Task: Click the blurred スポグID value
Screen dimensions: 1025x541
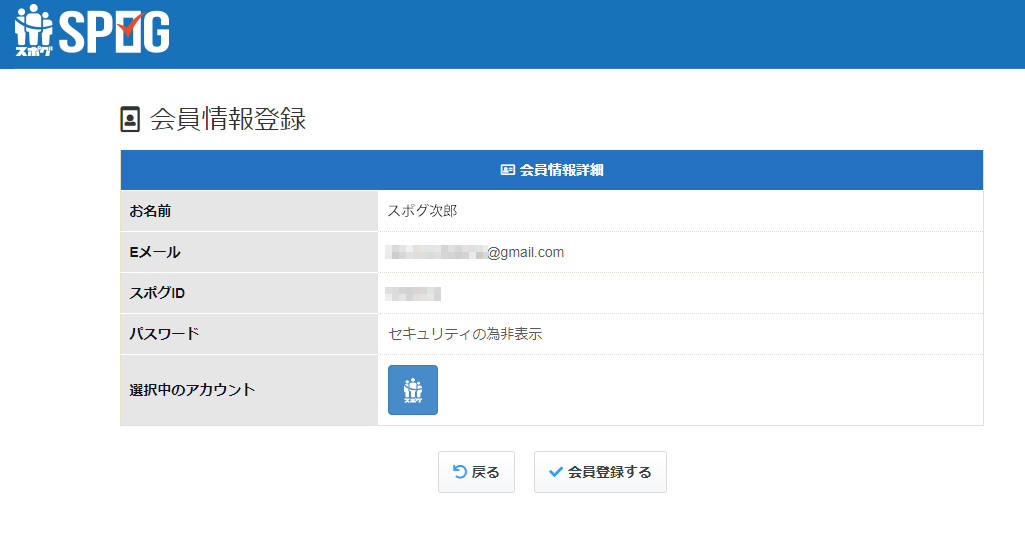Action: 414,294
